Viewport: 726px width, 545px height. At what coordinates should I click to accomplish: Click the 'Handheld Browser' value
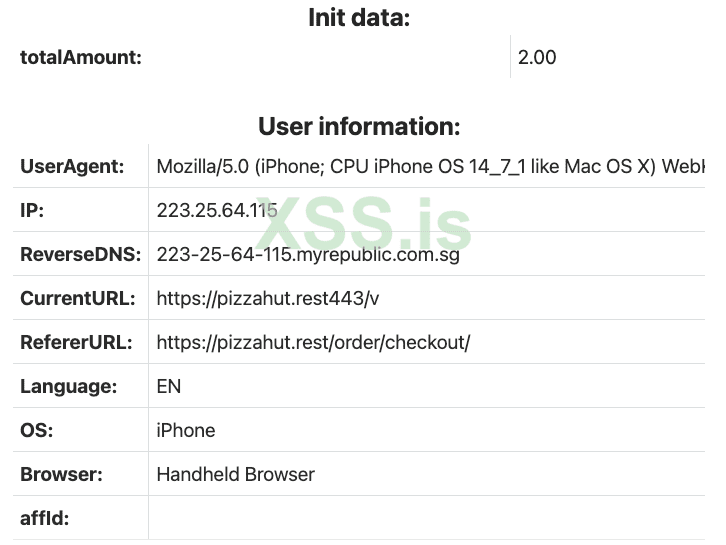coord(235,474)
